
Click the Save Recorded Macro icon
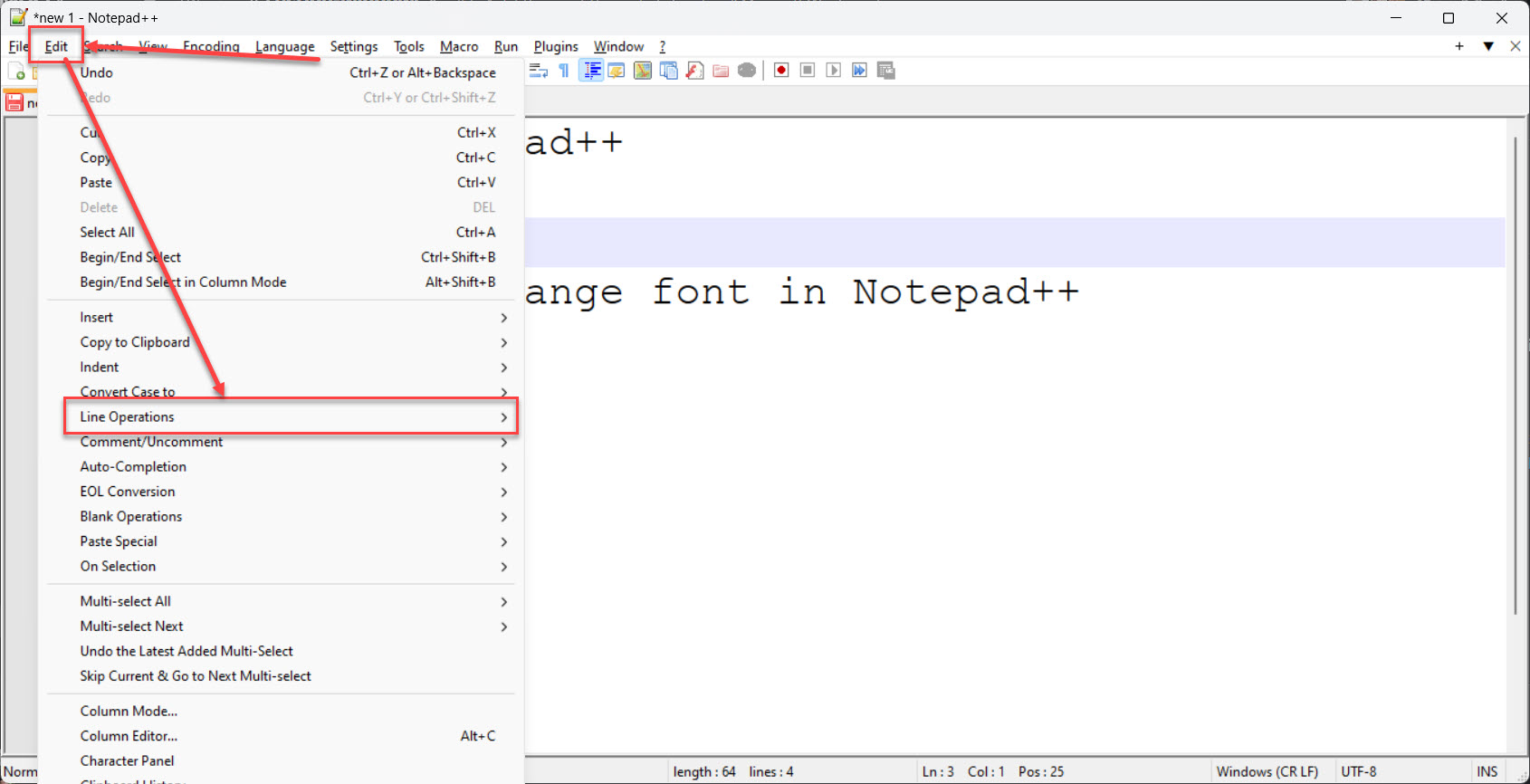click(x=886, y=71)
